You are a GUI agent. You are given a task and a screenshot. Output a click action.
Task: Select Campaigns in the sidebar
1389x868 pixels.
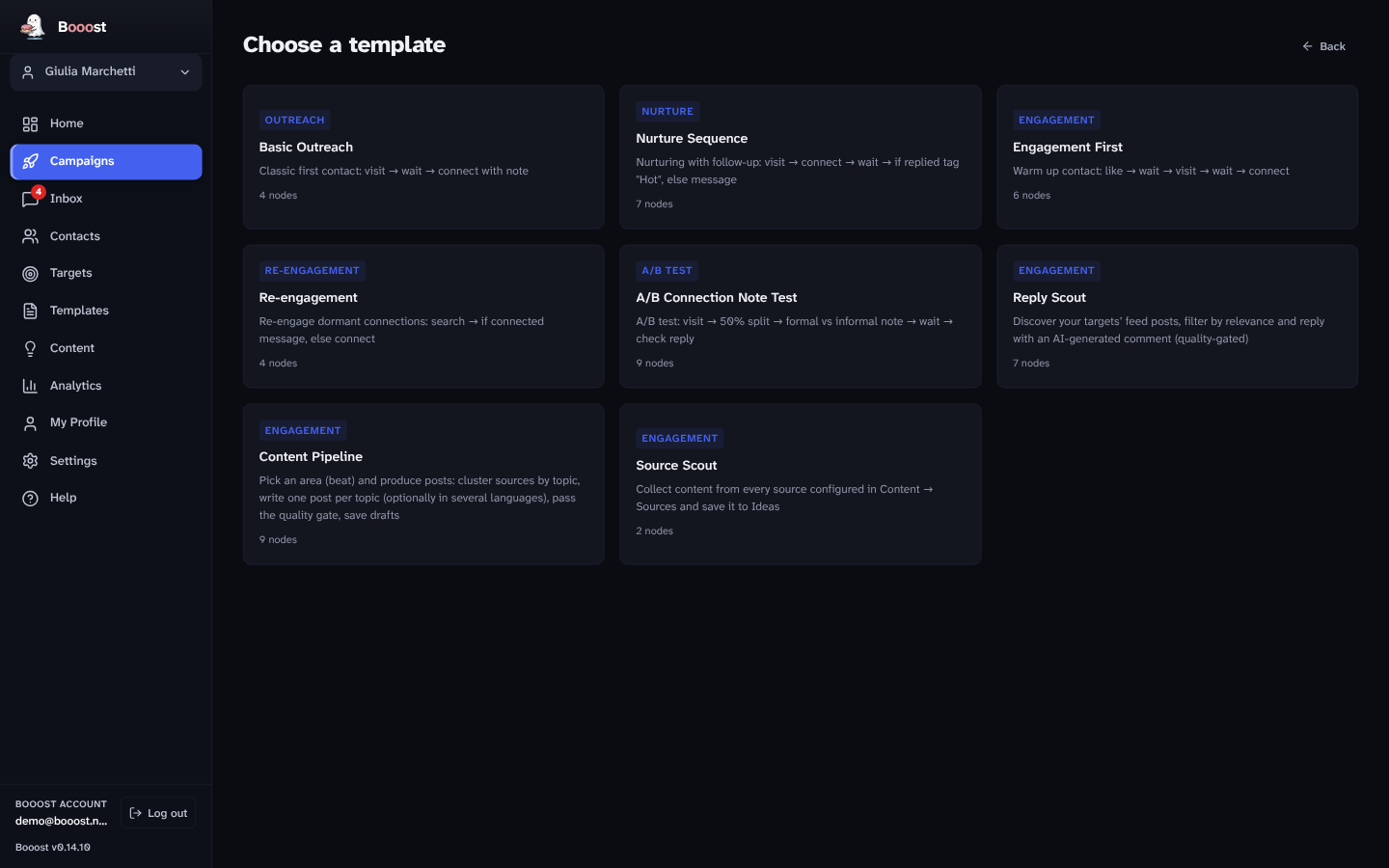106,162
